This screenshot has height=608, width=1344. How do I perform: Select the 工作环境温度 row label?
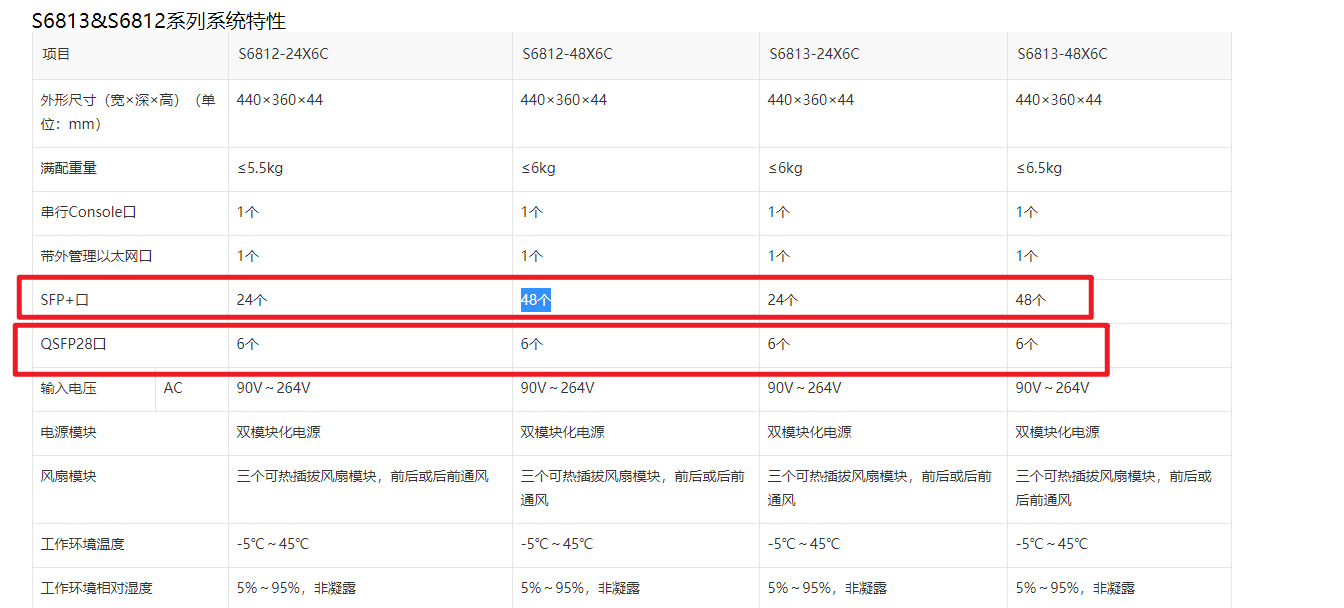coord(83,544)
